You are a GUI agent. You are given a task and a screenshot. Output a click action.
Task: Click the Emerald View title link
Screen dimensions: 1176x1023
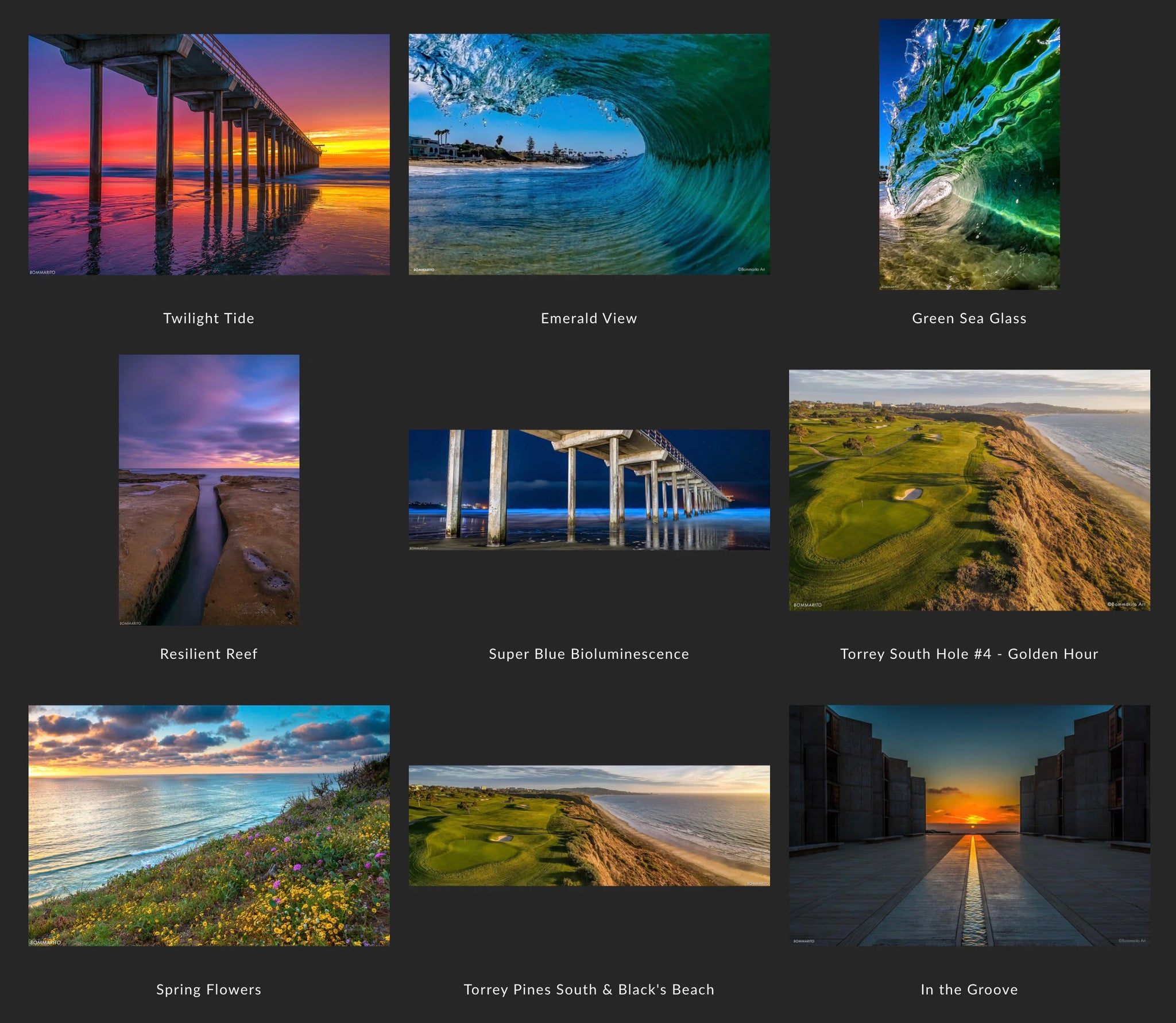(589, 318)
